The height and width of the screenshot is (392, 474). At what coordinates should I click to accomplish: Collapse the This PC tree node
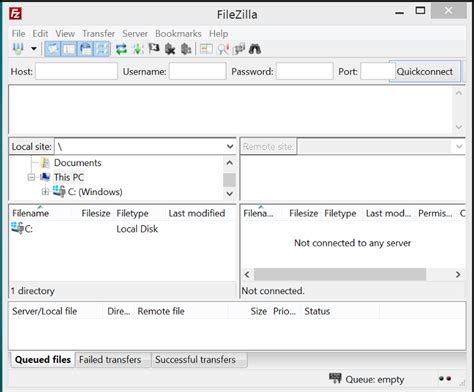click(31, 177)
